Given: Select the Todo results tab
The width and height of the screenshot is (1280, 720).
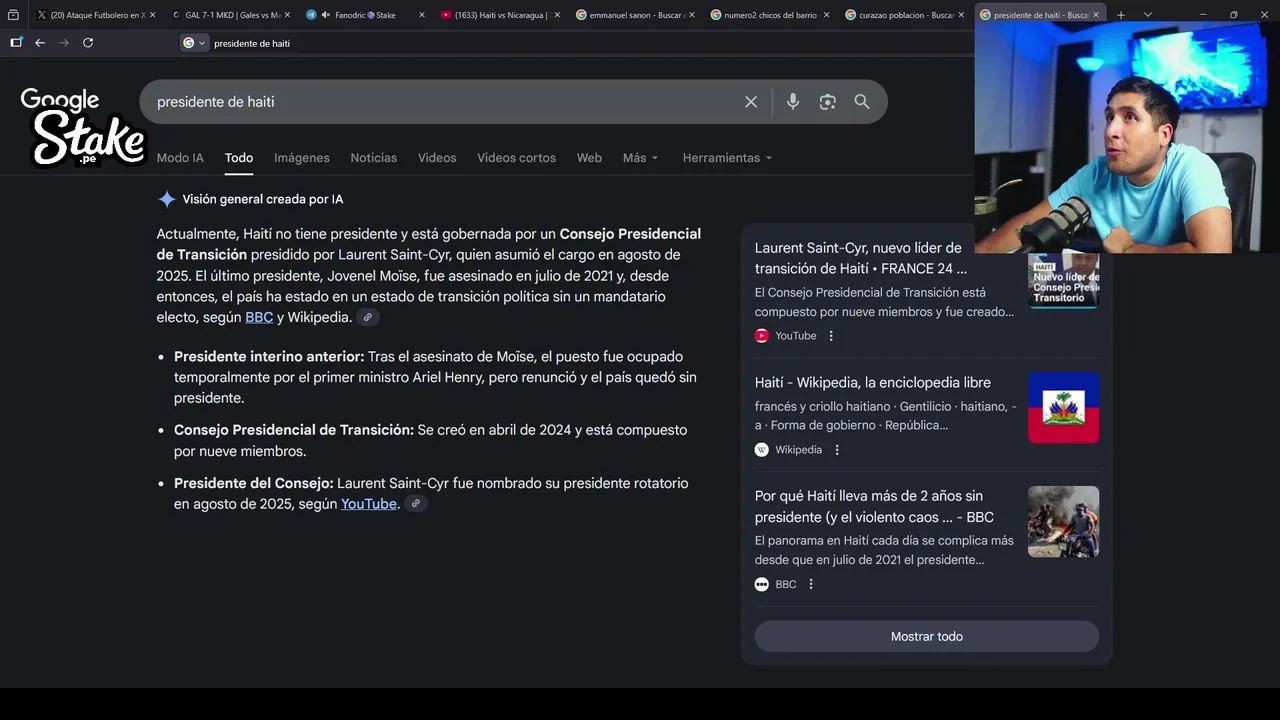Looking at the screenshot, I should (x=239, y=158).
